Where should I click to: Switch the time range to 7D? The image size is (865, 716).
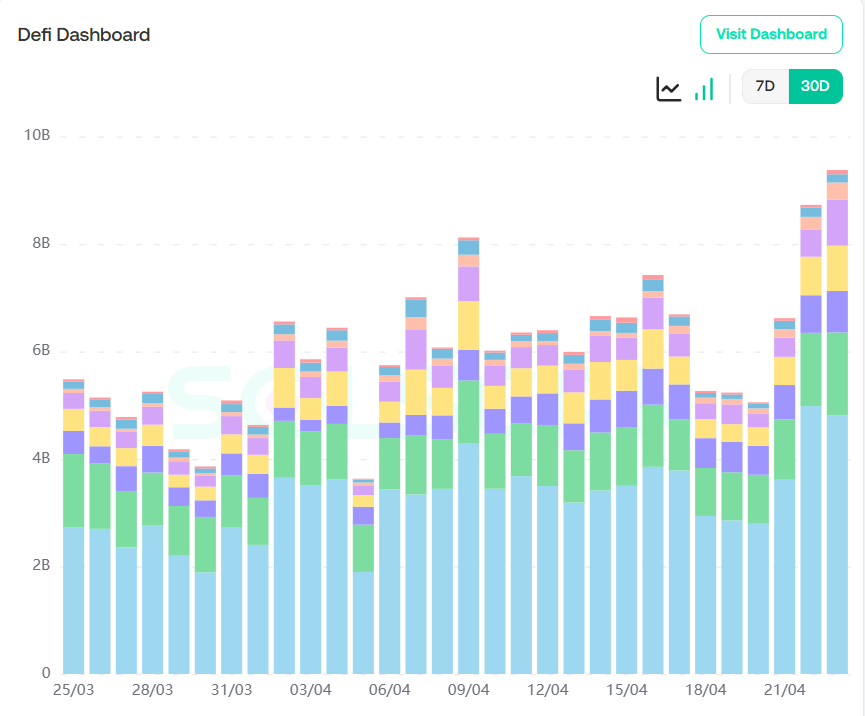(765, 87)
